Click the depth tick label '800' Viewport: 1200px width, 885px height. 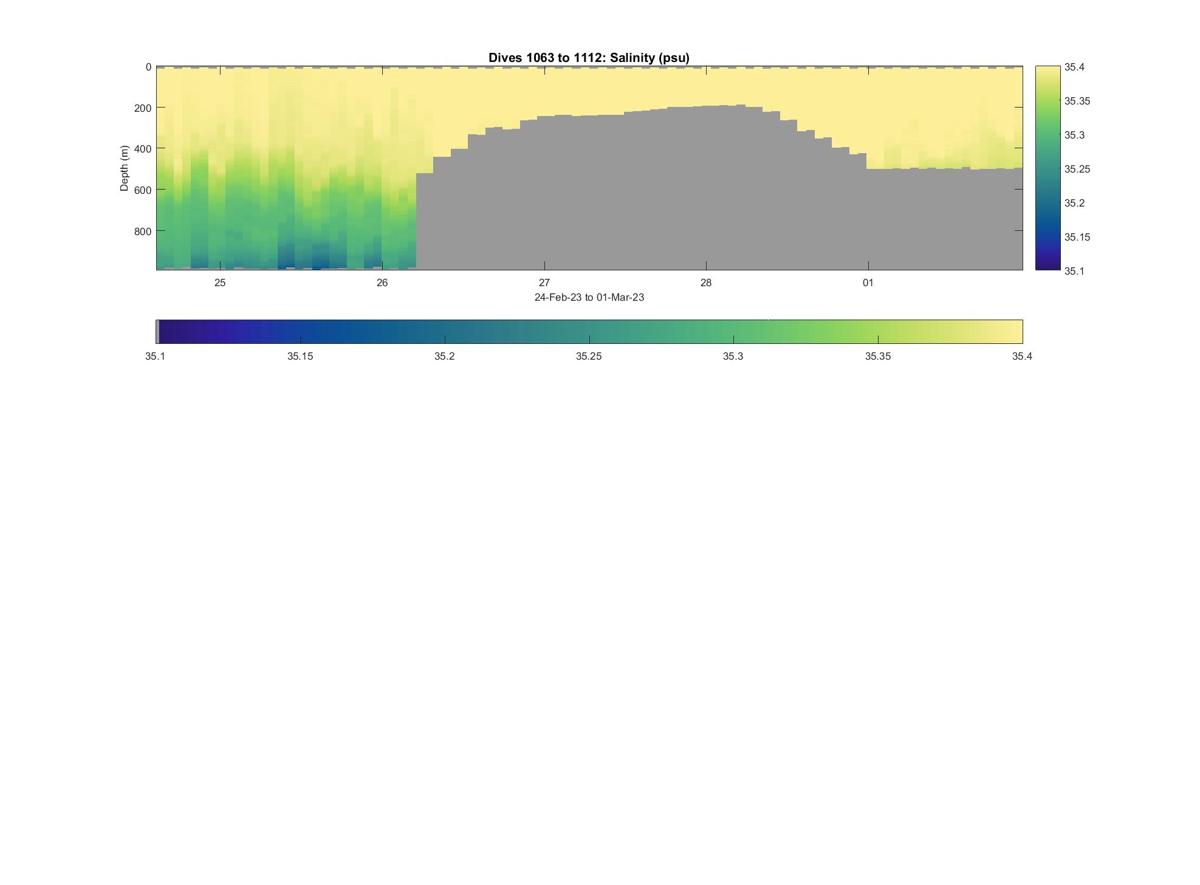coord(143,231)
